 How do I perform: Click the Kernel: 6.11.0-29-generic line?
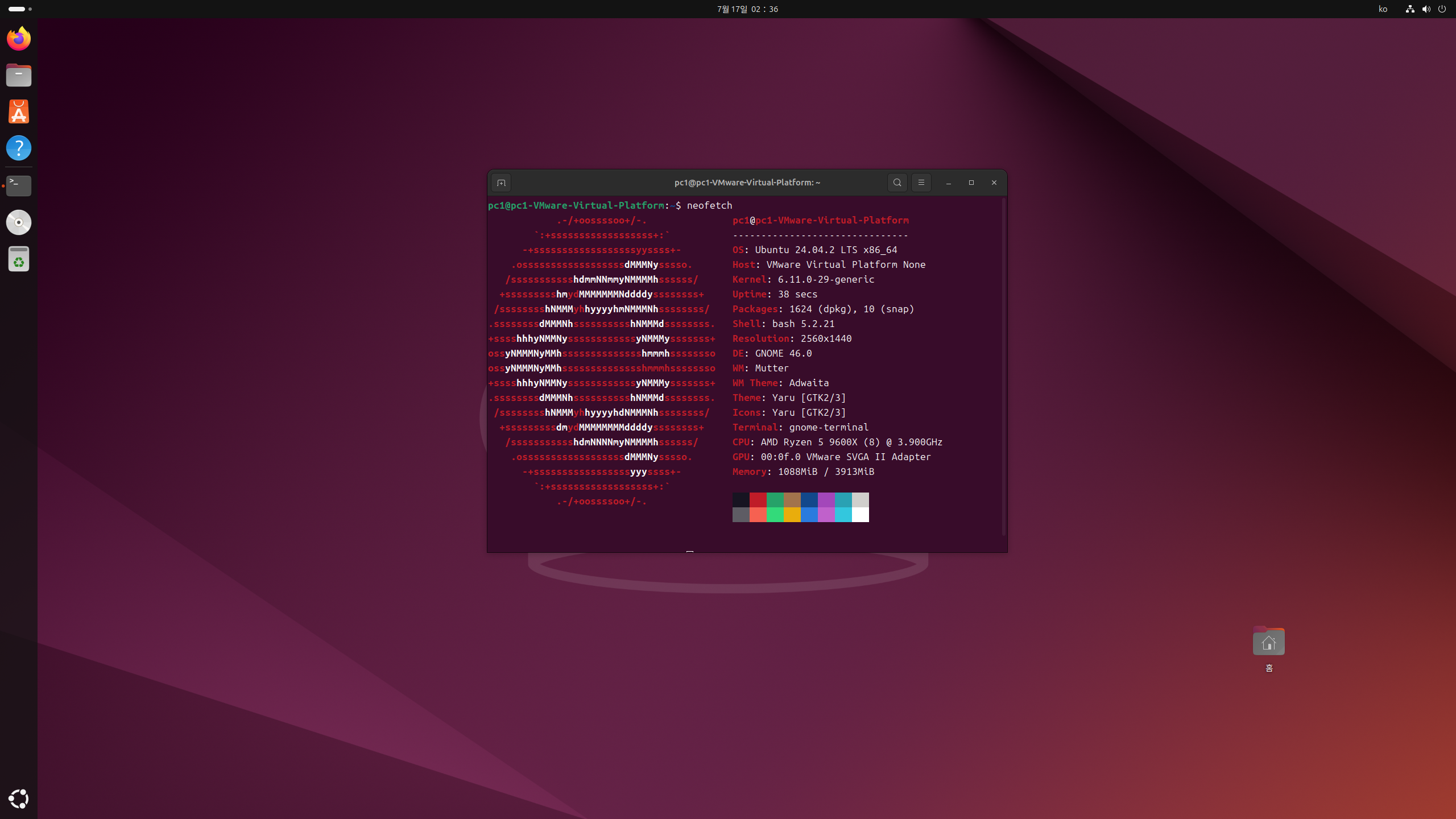pyautogui.click(x=804, y=279)
